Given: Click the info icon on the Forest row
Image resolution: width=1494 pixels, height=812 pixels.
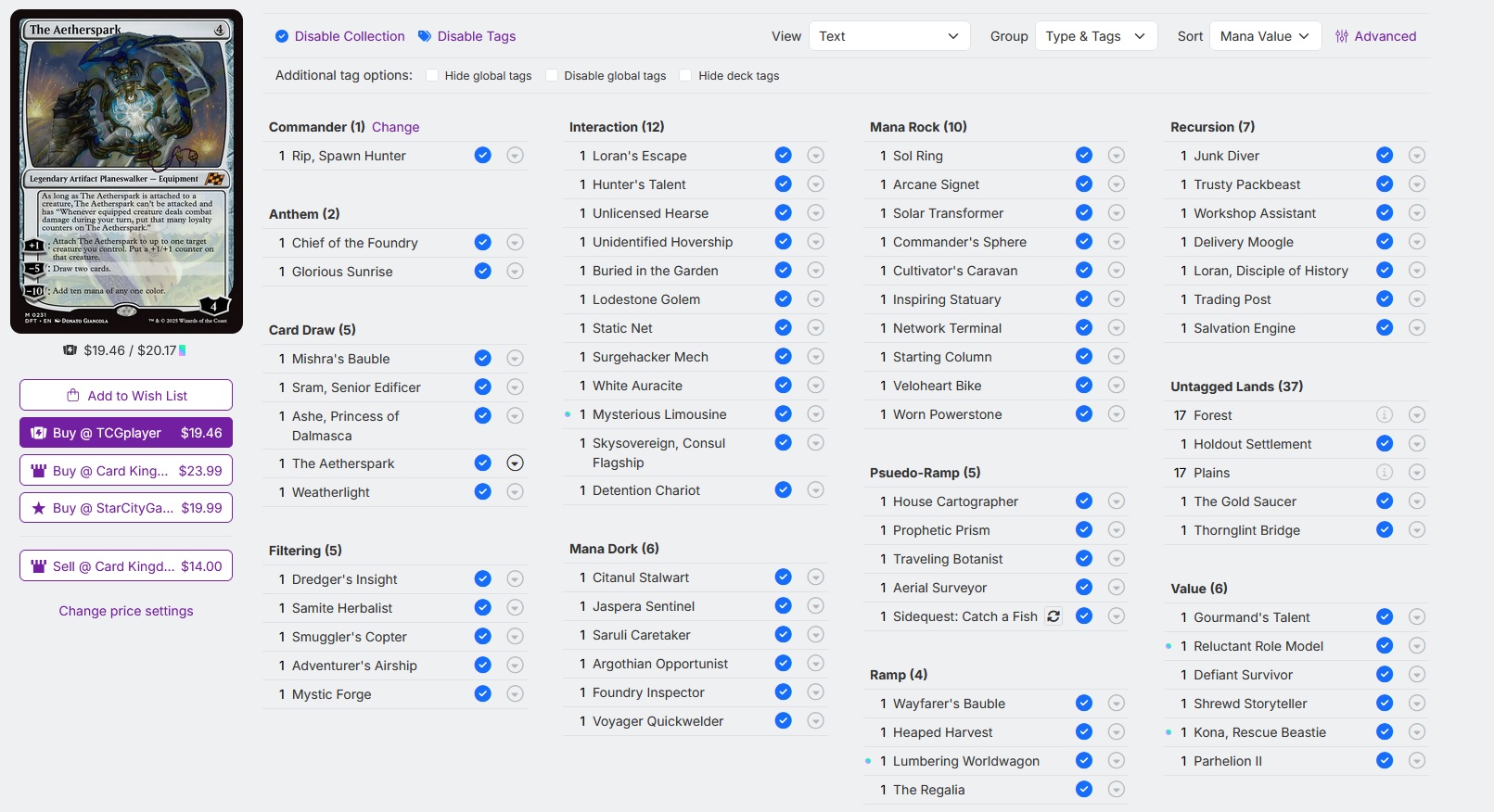Looking at the screenshot, I should [x=1385, y=415].
